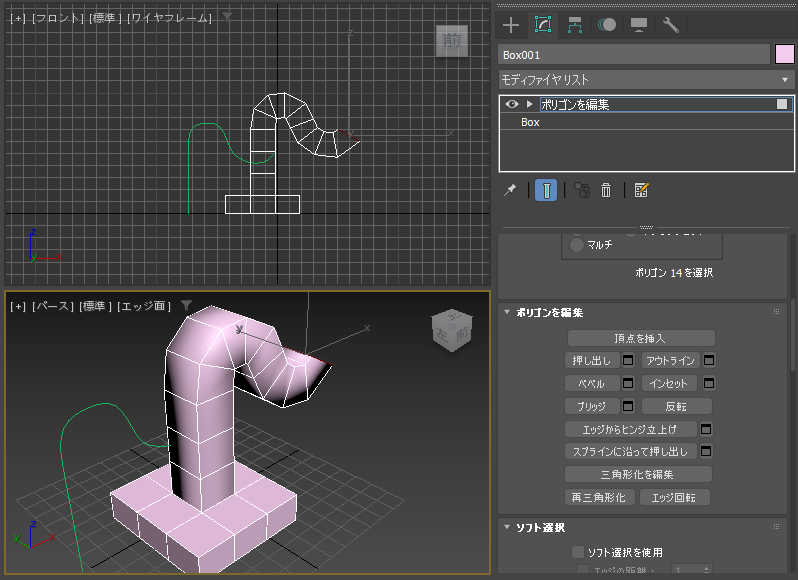Viewport: 798px width, 580px height.
Task: Click the インセット button
Action: [x=669, y=383]
